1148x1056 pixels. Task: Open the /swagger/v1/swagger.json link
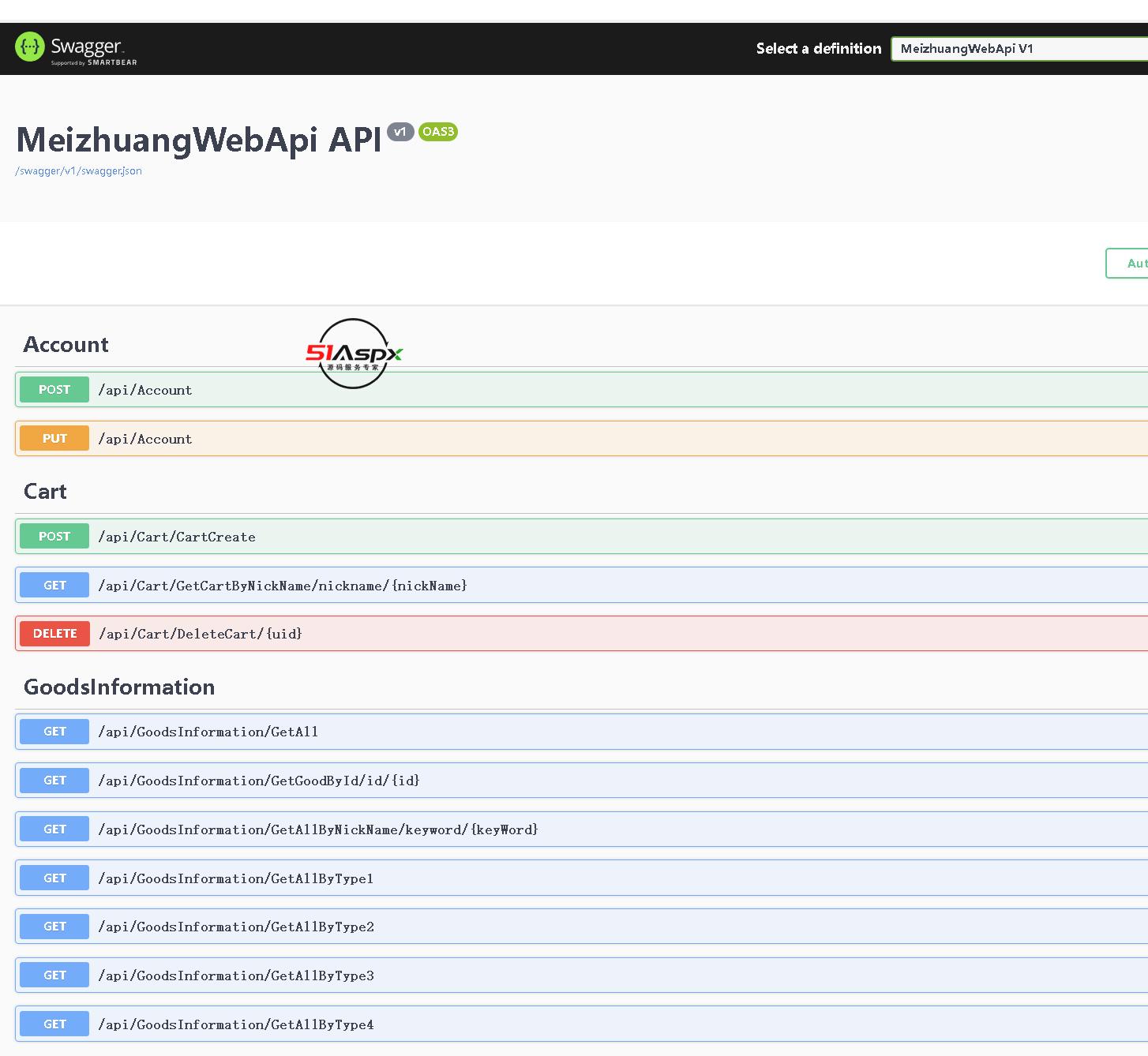click(x=78, y=170)
